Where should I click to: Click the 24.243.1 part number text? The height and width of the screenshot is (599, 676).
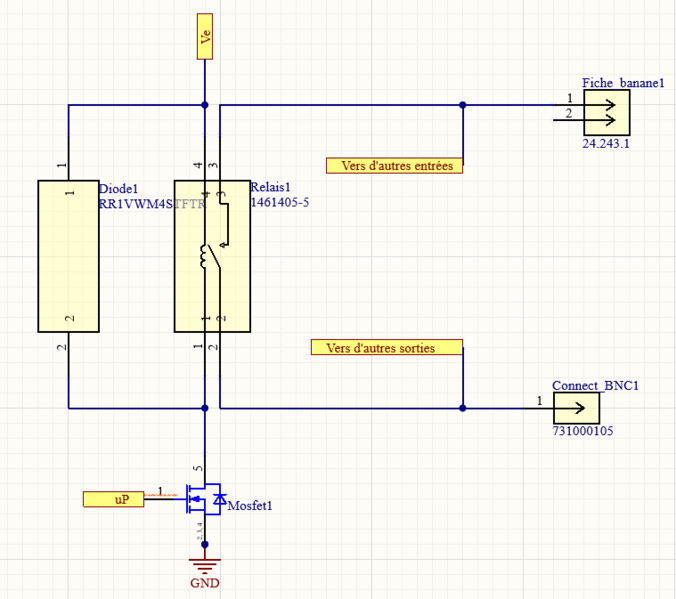click(x=606, y=144)
